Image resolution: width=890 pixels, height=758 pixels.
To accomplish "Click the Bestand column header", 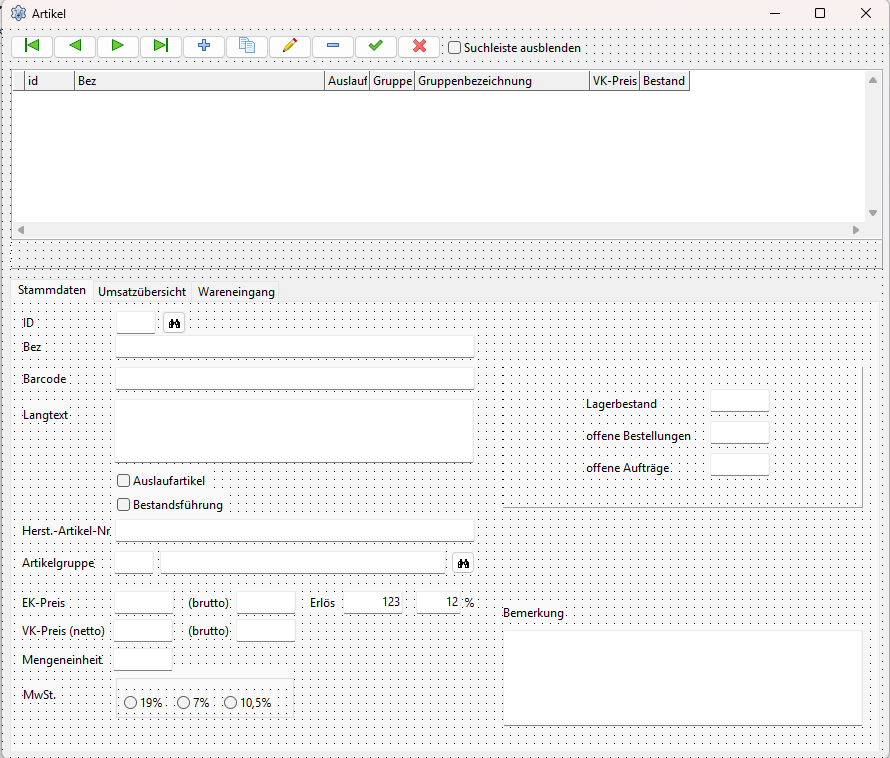I will pyautogui.click(x=664, y=81).
